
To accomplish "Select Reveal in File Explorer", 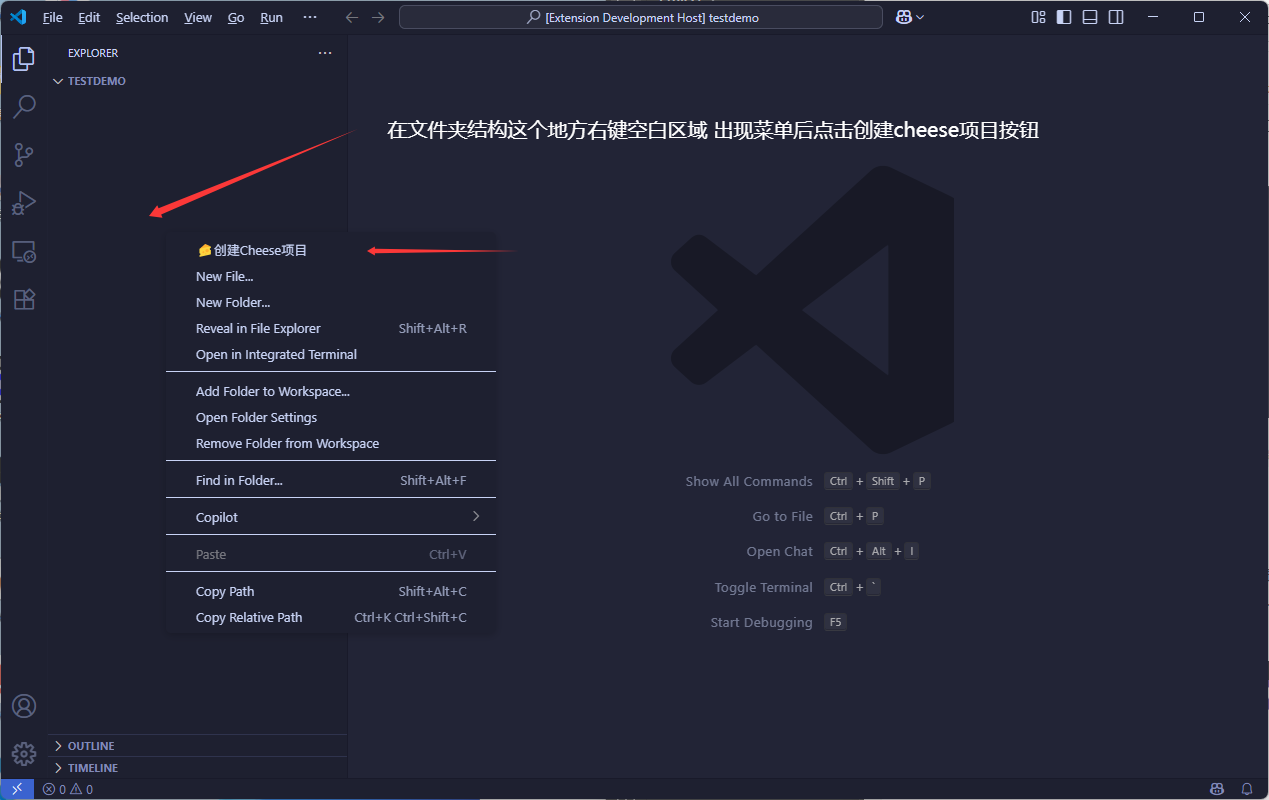I will [x=331, y=328].
